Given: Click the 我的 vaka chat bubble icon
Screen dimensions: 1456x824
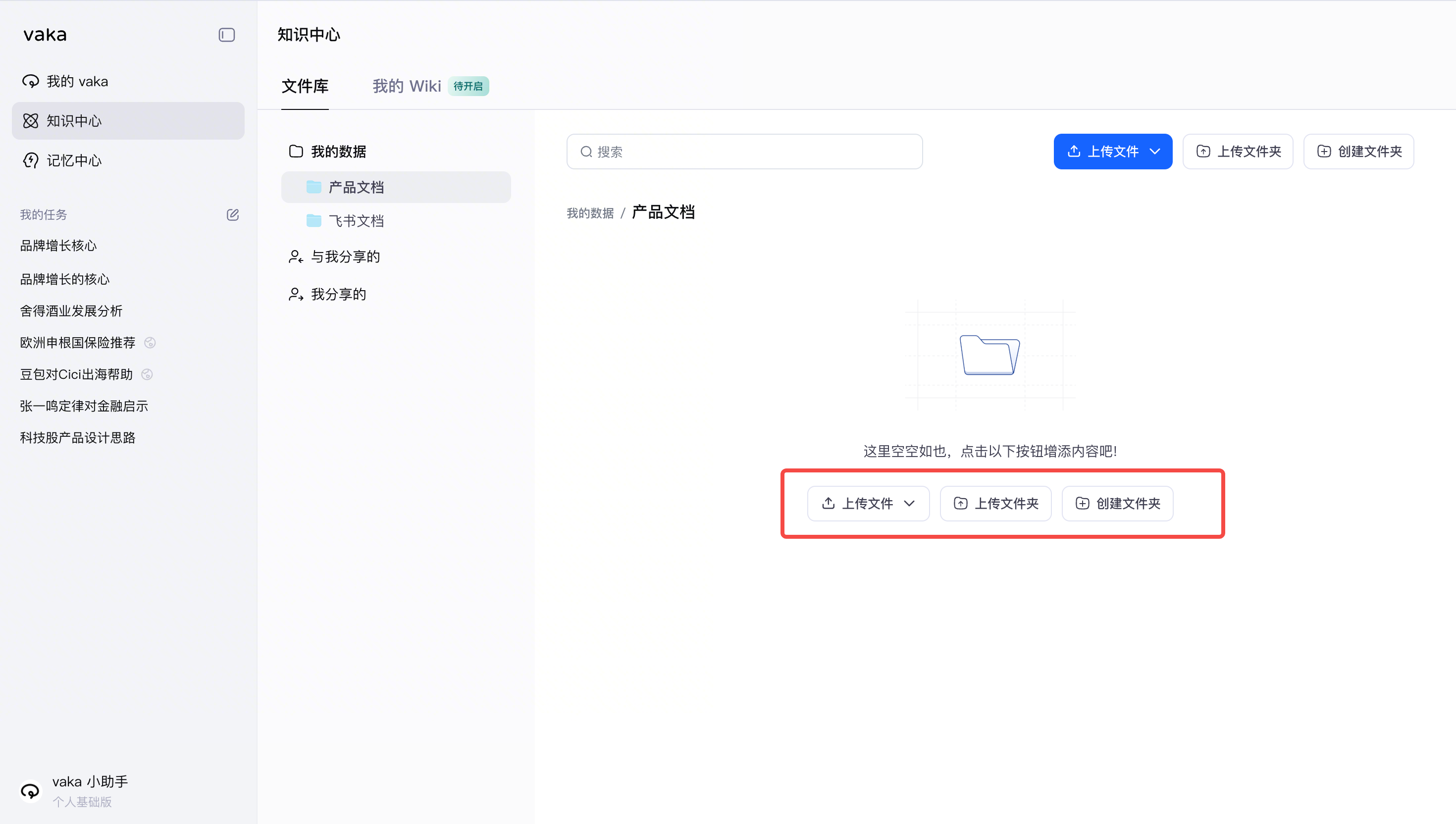Looking at the screenshot, I should (31, 82).
